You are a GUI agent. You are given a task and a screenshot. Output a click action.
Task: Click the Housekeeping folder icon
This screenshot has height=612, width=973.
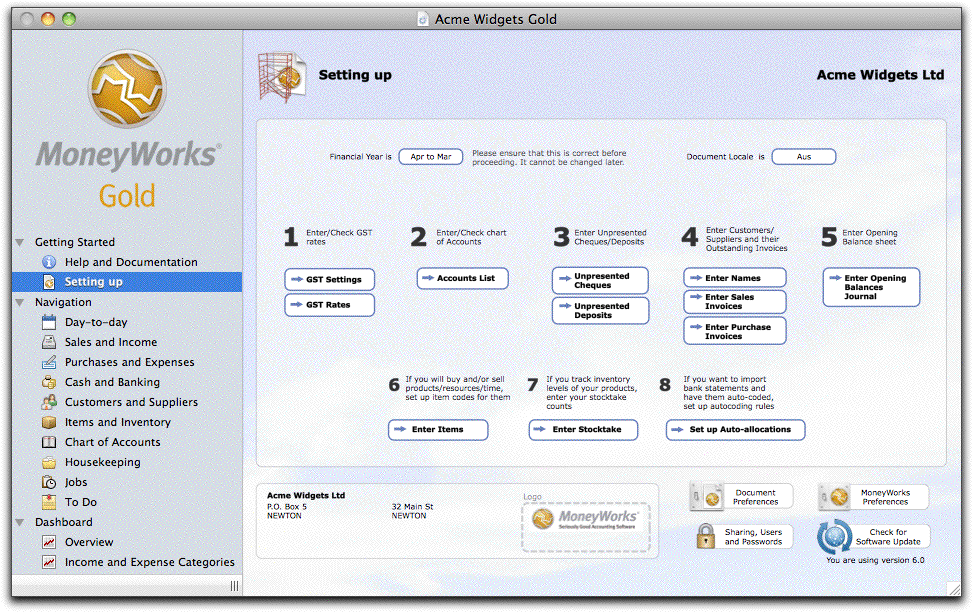tap(49, 462)
